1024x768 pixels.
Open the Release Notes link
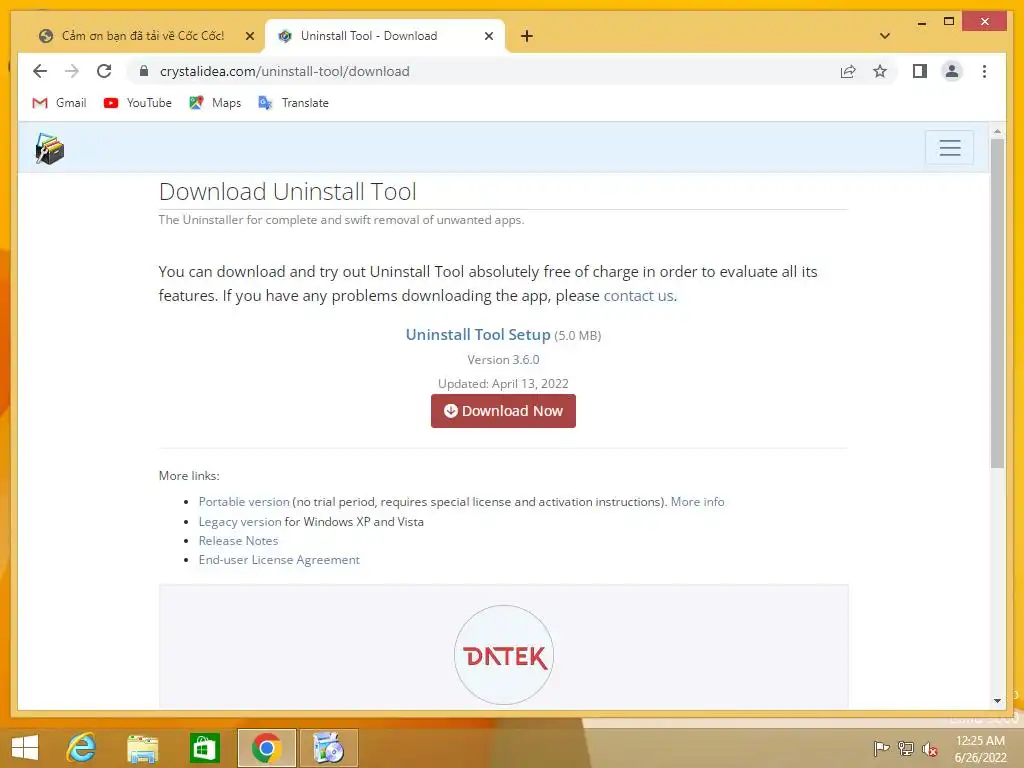coord(238,541)
